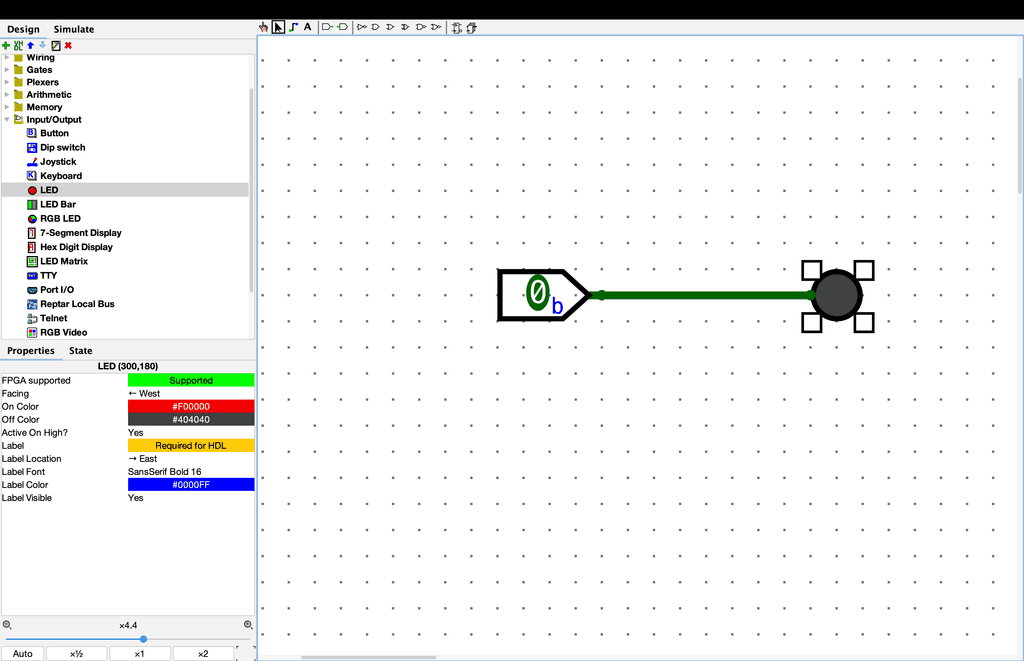Viewport: 1024px width, 661px height.
Task: Click the blue move-up arrow icon
Action: point(30,45)
